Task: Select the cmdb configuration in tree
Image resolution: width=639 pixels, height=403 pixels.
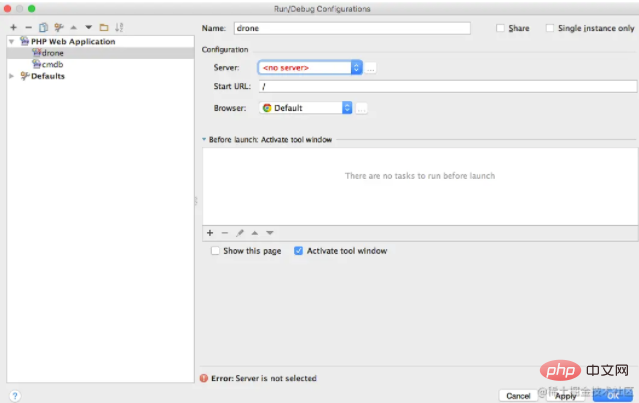Action: click(52, 64)
